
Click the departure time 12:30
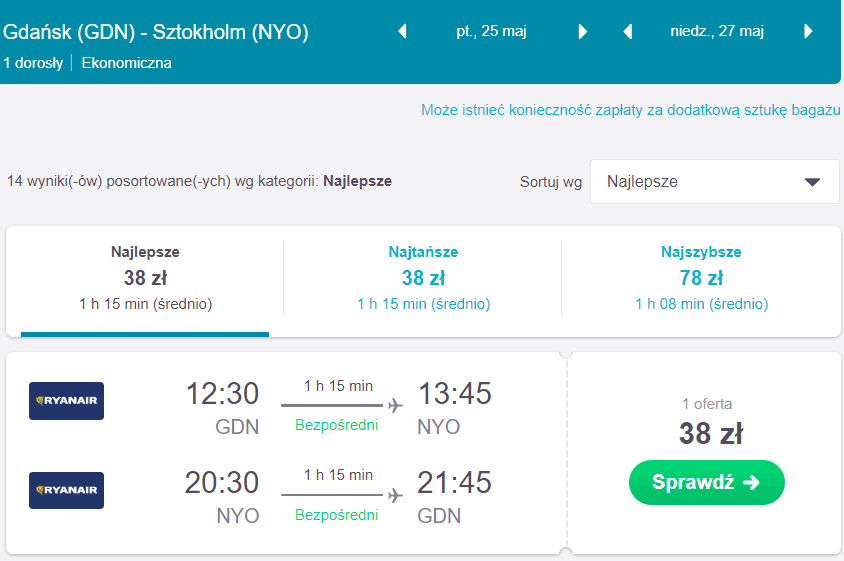click(222, 393)
